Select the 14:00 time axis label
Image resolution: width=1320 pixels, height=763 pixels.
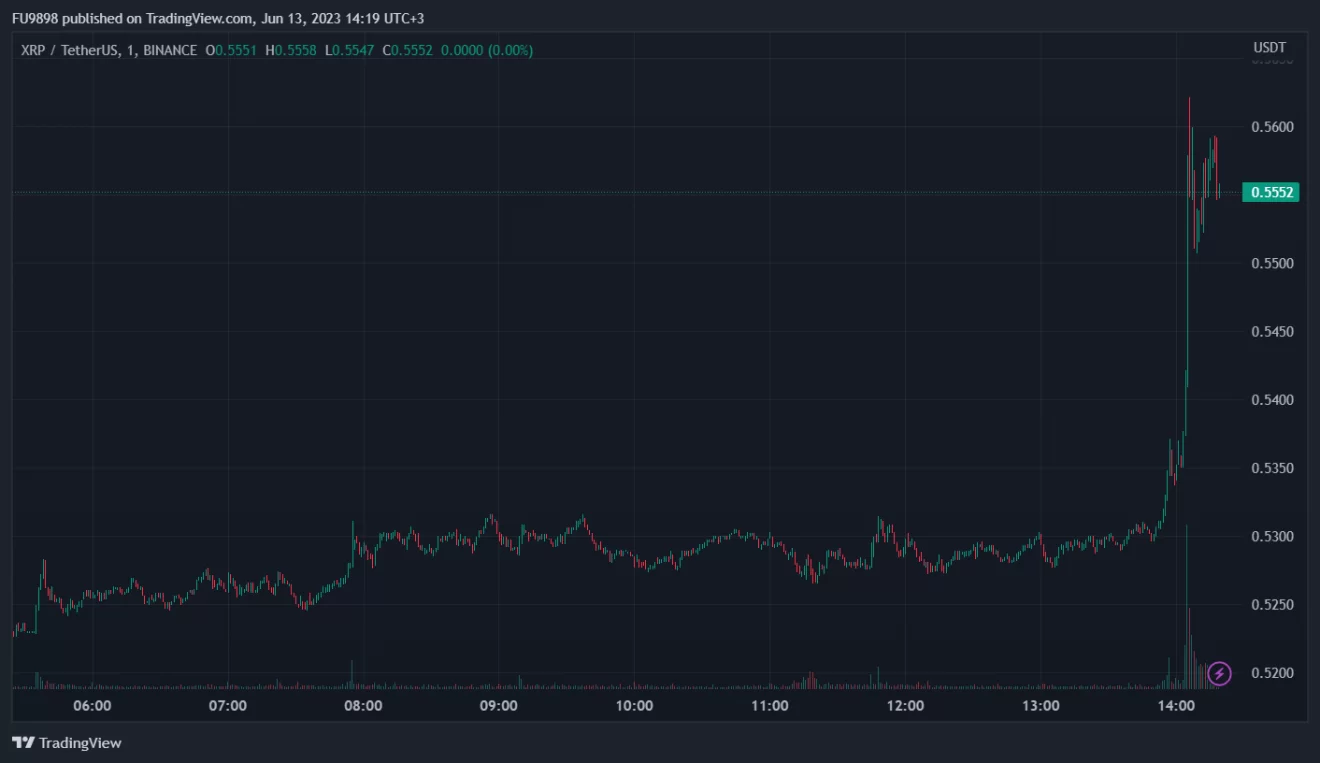tap(1176, 706)
